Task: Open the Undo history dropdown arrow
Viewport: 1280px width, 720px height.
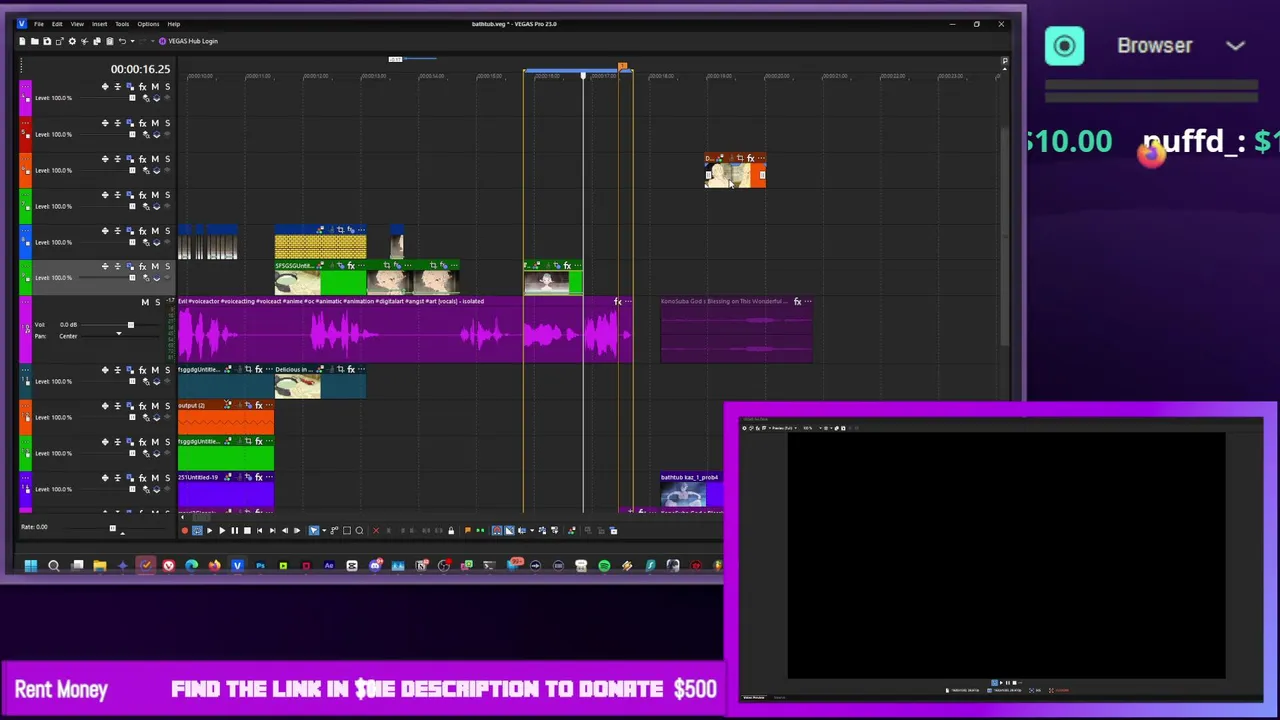Action: (x=133, y=41)
